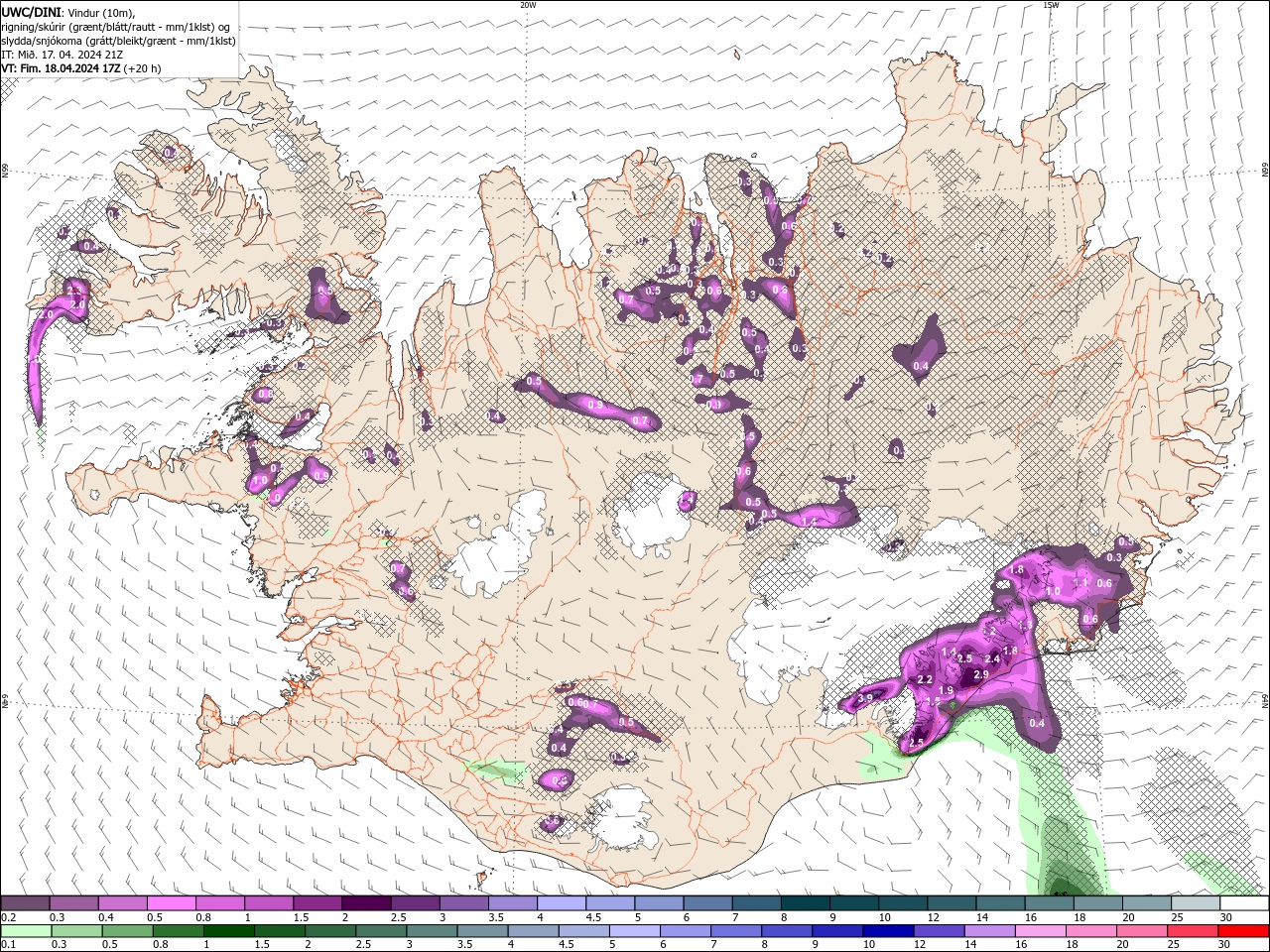The width and height of the screenshot is (1270, 952).
Task: Pick the bright pink 0.5 swatch in the upper scale
Action: 171,903
